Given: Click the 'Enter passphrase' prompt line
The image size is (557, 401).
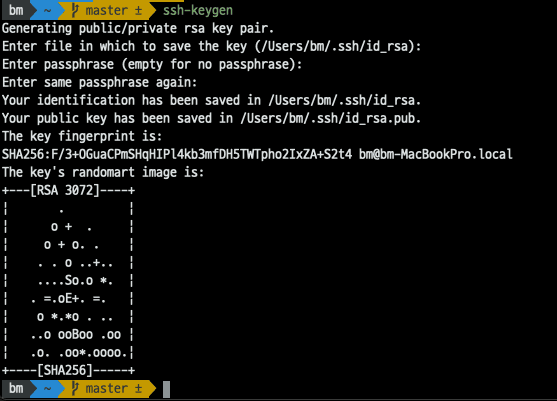Looking at the screenshot, I should coord(152,64).
